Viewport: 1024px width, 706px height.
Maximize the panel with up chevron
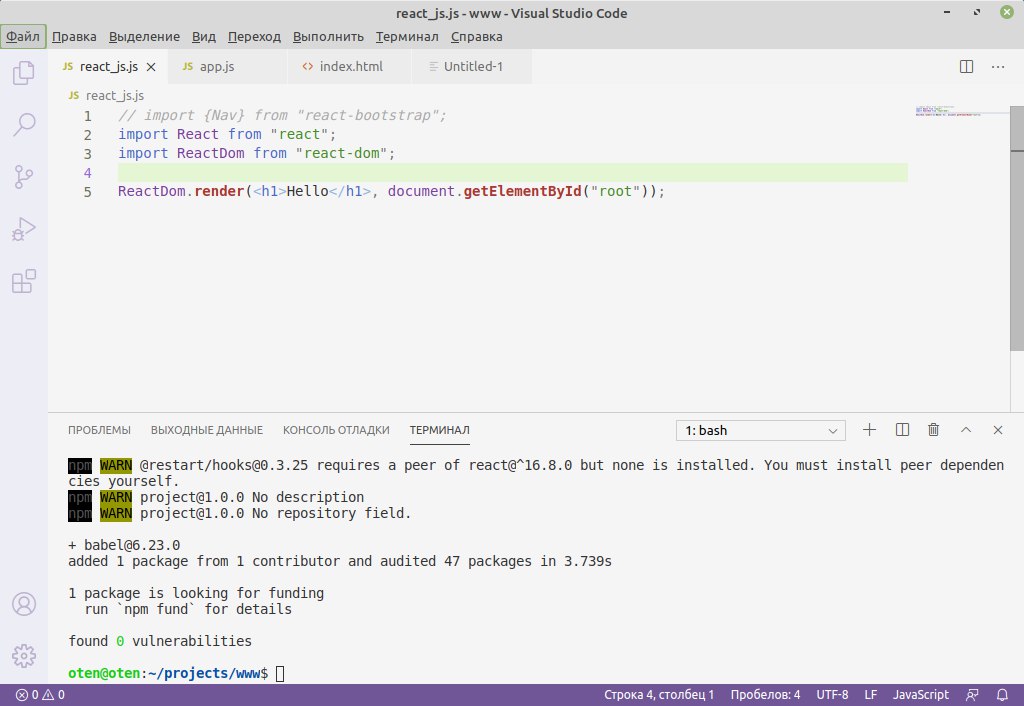(x=966, y=430)
